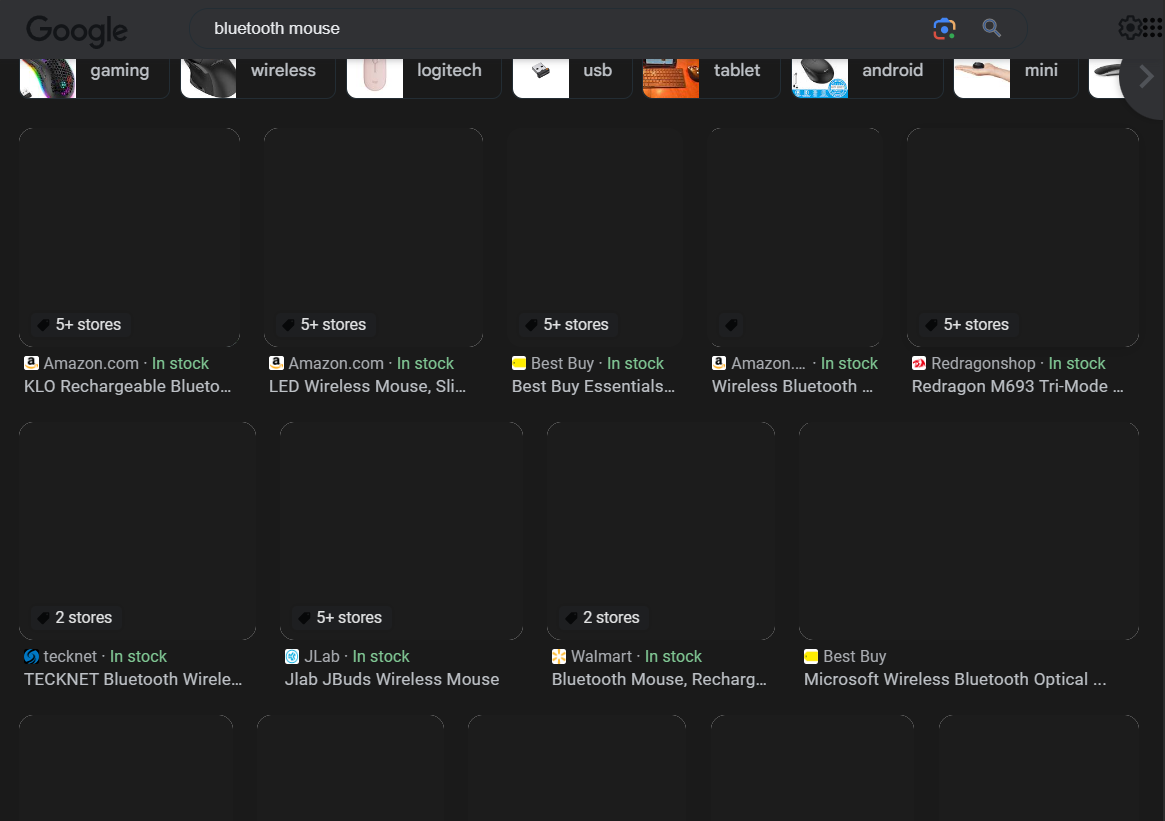This screenshot has width=1165, height=821.
Task: Click tecknet favicon icon
Action: click(x=31, y=656)
